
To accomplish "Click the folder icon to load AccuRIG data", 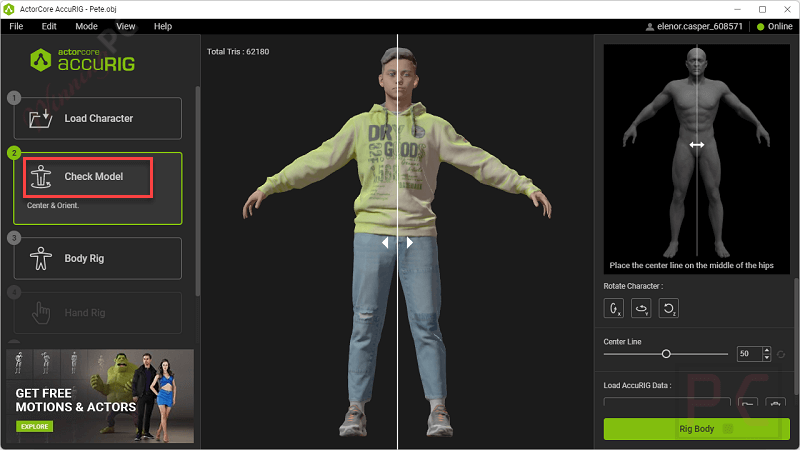I will tap(748, 405).
